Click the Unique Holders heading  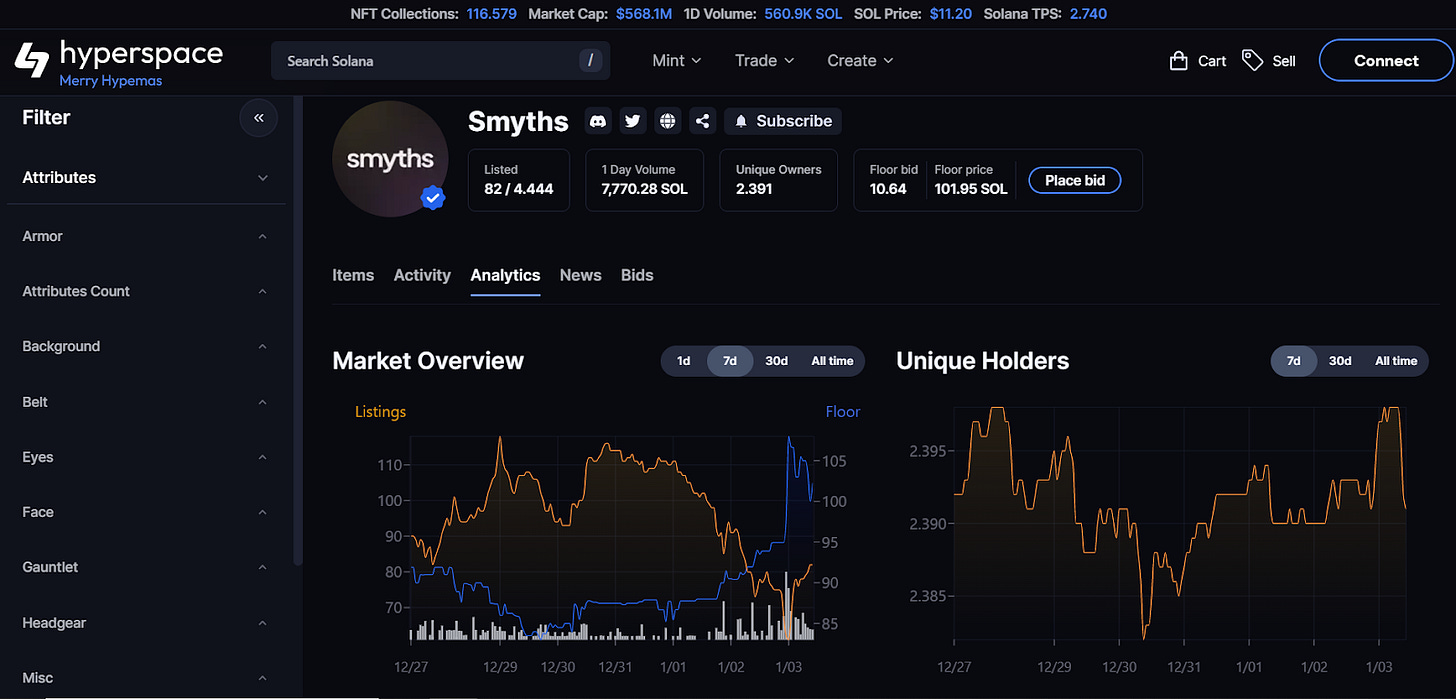983,361
